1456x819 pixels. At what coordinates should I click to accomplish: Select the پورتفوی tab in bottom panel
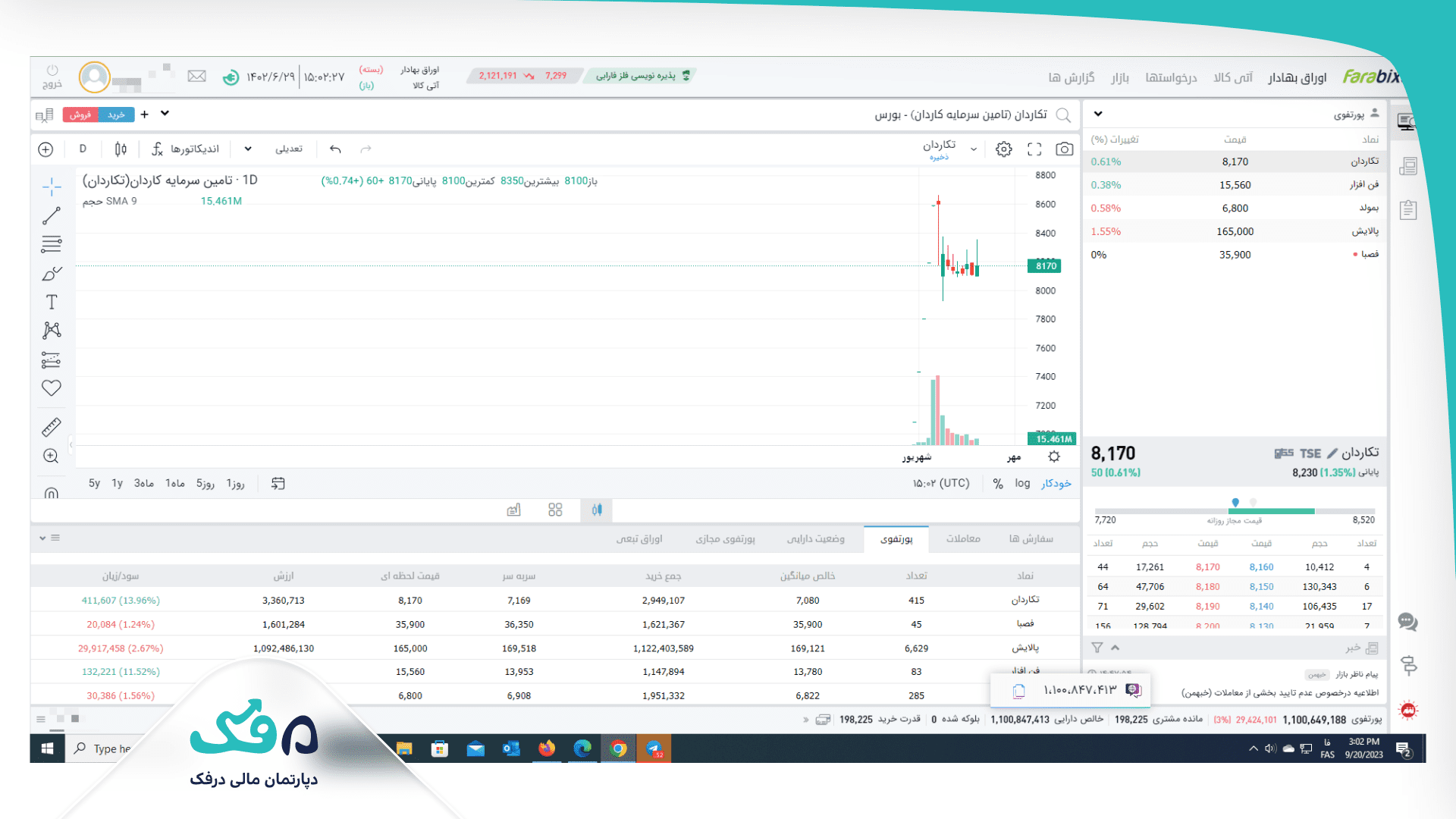click(896, 539)
